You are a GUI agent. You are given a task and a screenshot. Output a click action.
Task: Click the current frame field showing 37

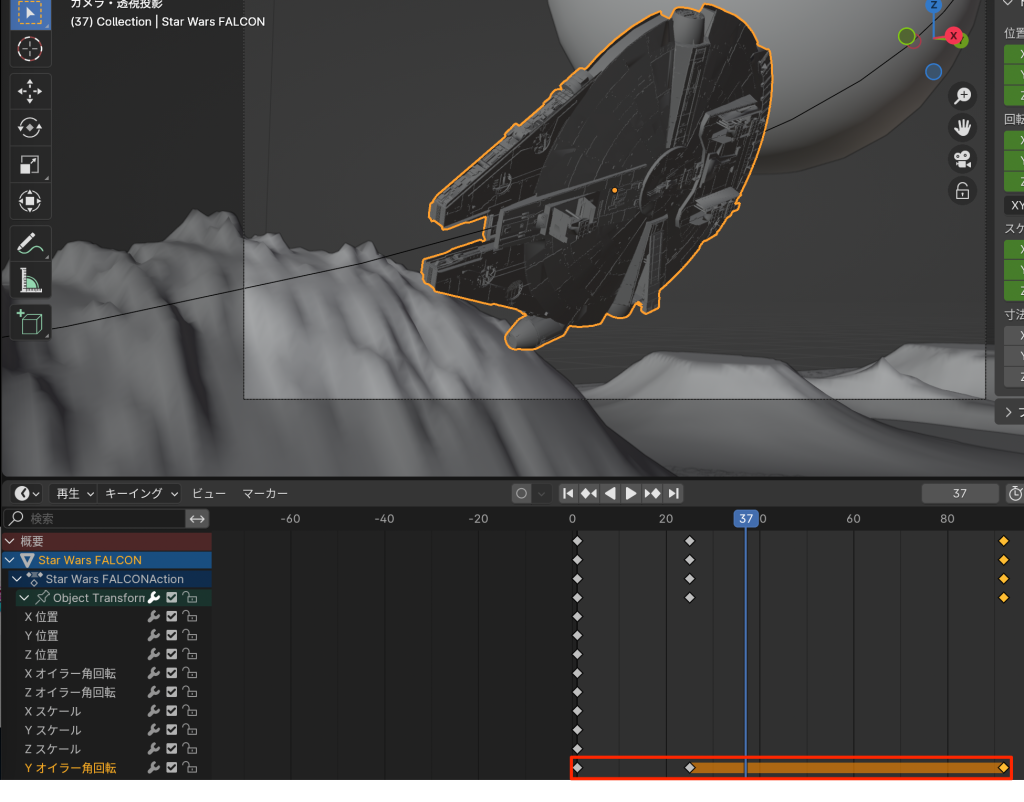pos(959,493)
